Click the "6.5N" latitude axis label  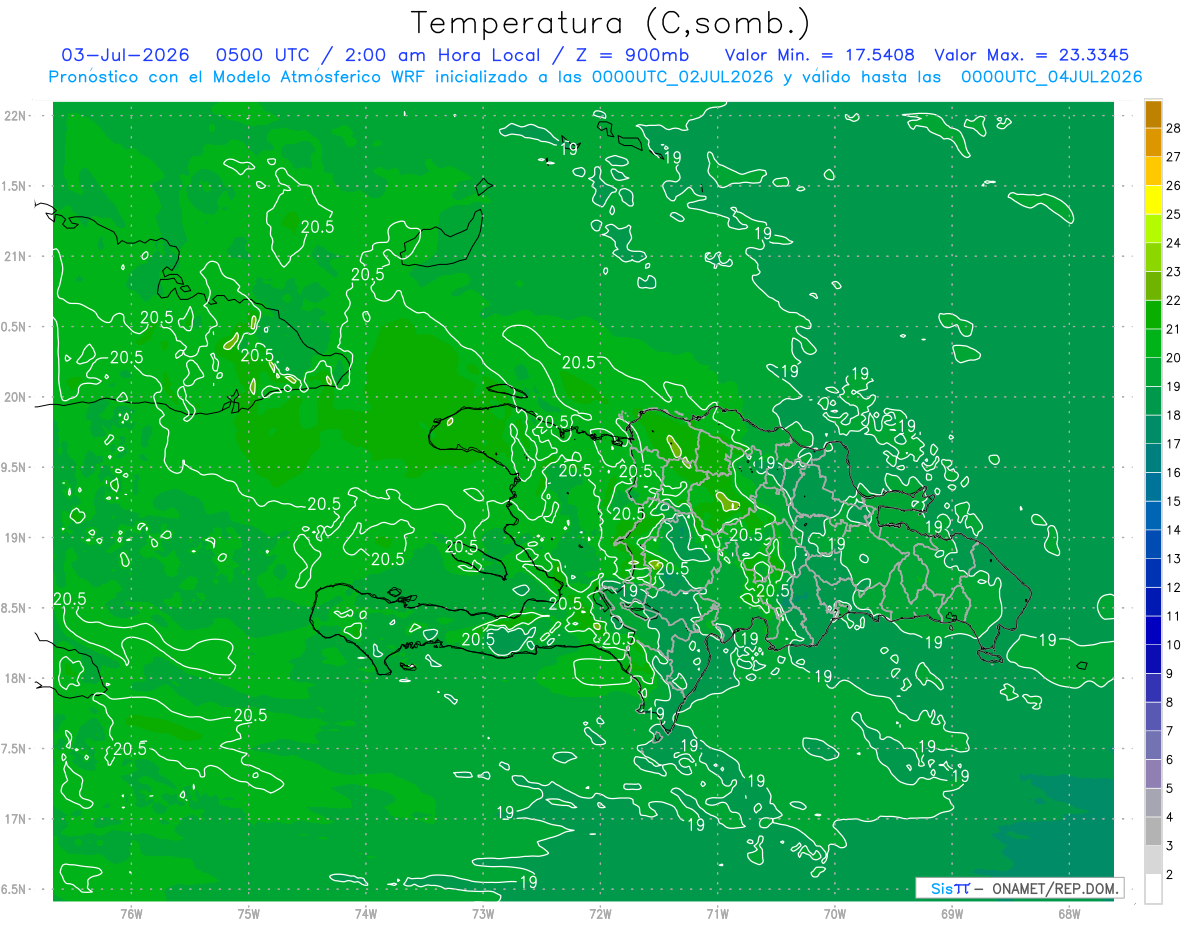[x=15, y=889]
